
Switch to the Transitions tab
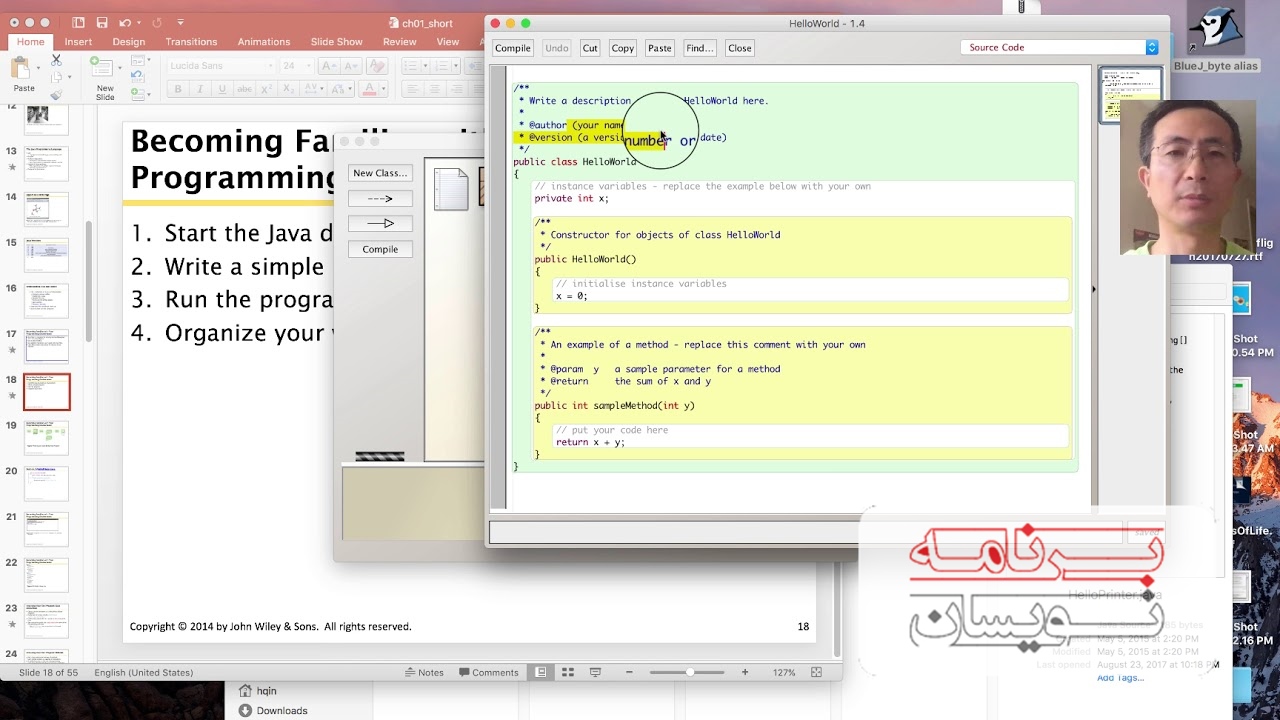pos(191,42)
